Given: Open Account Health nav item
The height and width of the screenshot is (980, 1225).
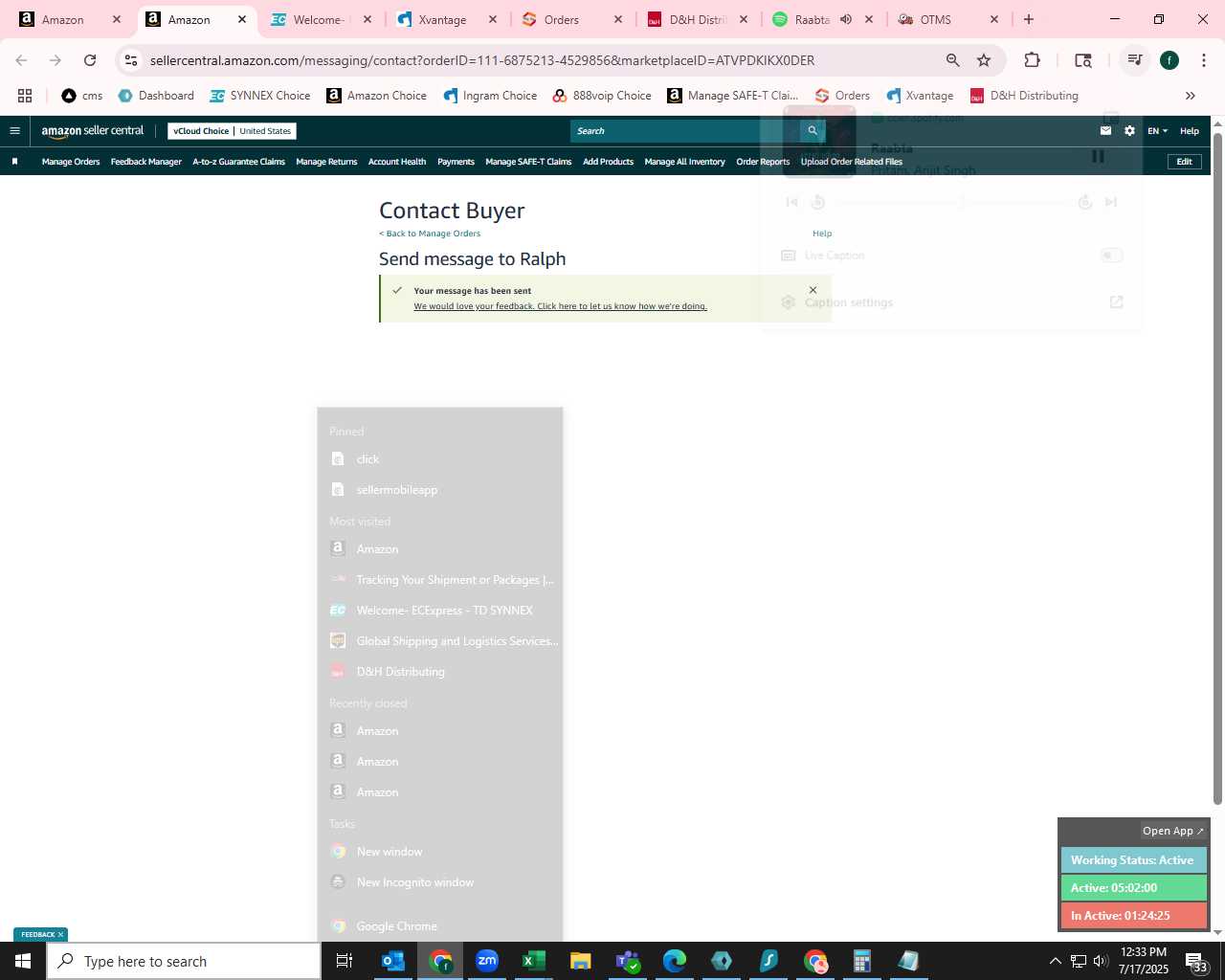Looking at the screenshot, I should [397, 162].
